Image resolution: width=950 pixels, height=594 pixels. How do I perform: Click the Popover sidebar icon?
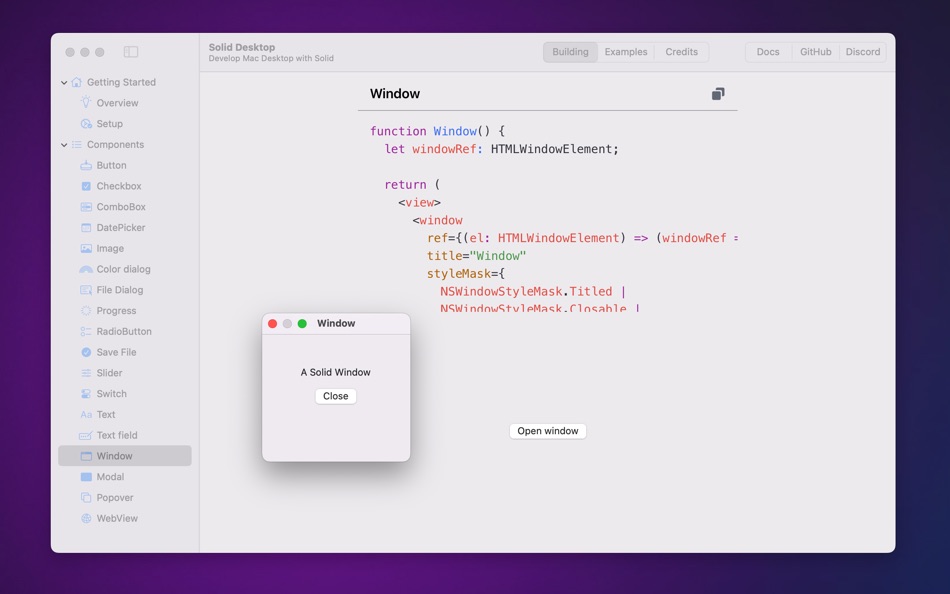pos(86,498)
